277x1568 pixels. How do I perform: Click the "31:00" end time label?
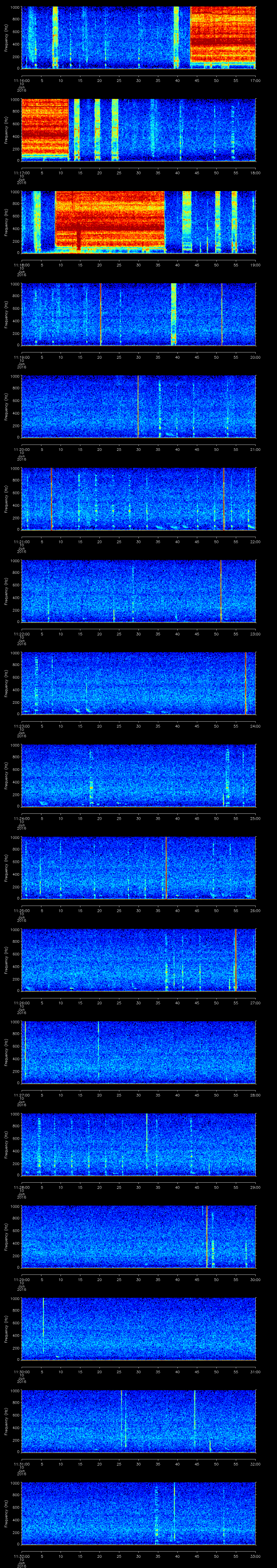255,1371
